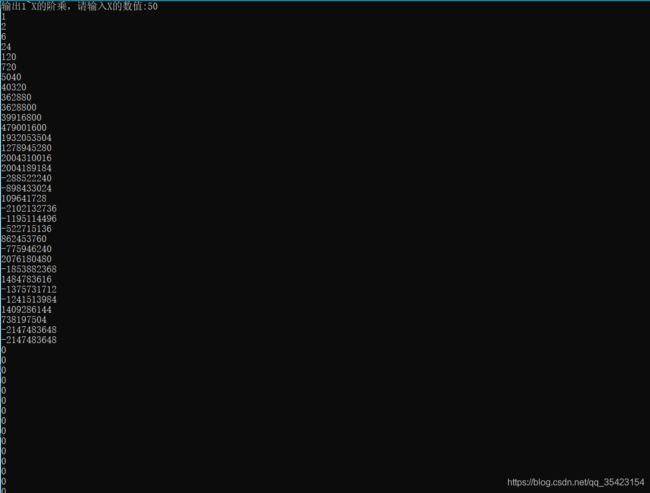Select the output line reading 120
This screenshot has height=493, width=650.
(x=9, y=57)
